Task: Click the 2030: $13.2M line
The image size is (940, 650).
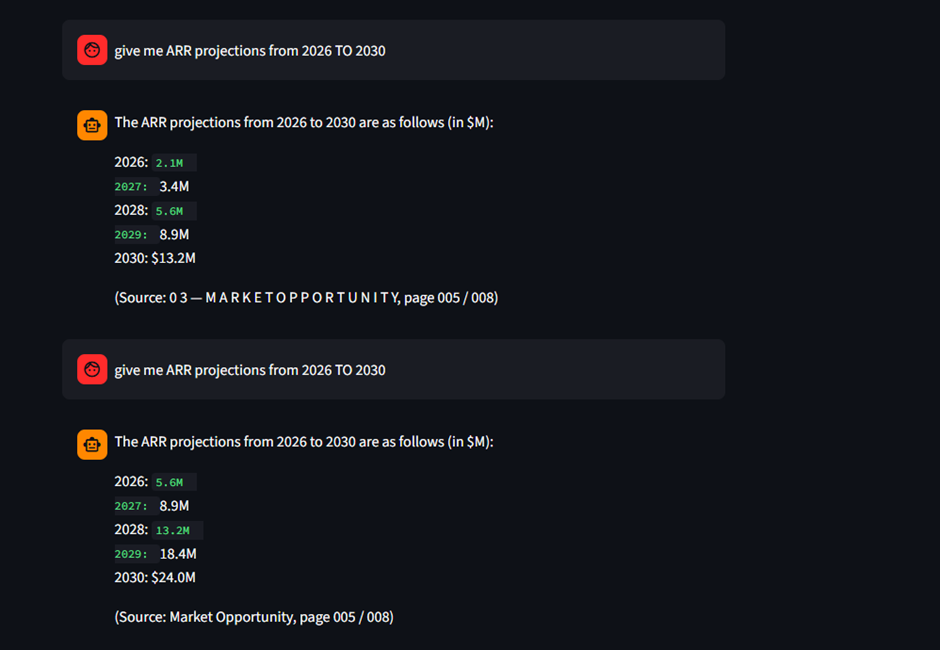Action: (x=155, y=258)
